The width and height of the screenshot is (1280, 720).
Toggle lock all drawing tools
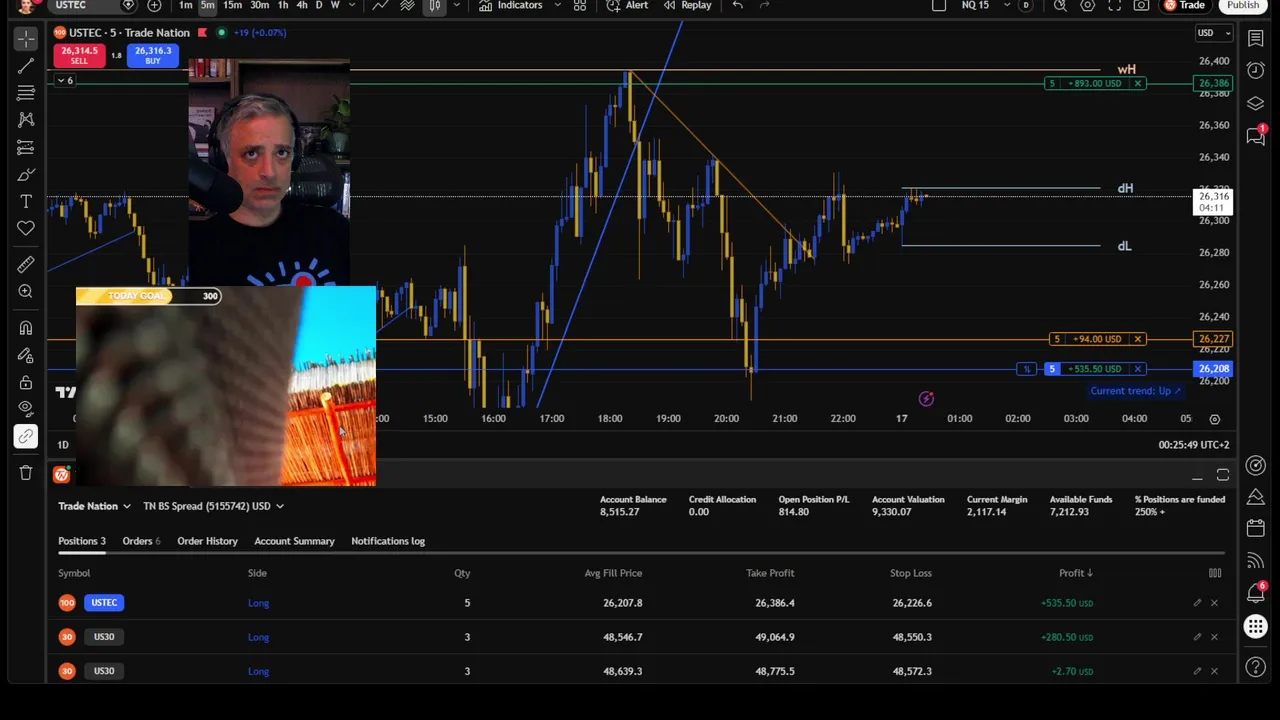(x=26, y=382)
